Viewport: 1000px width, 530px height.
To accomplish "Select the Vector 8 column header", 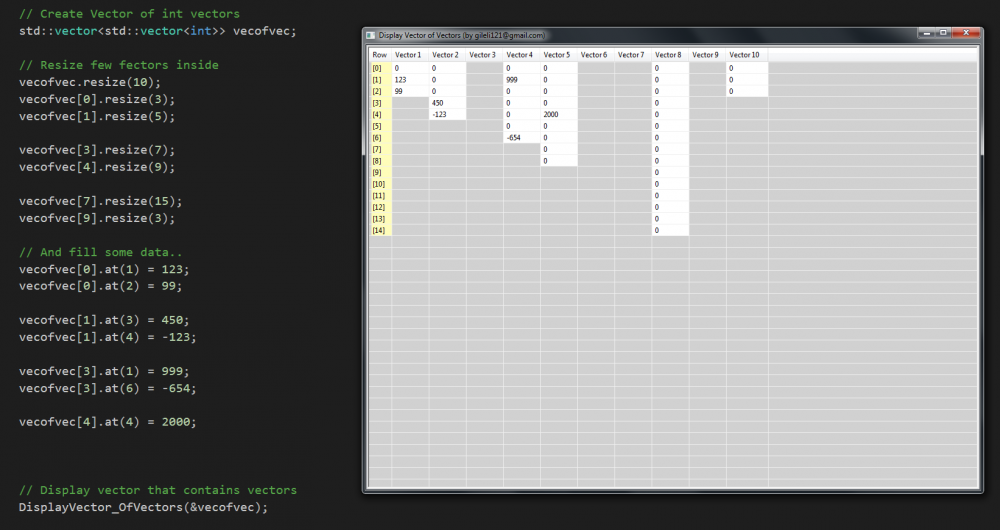I will tap(668, 55).
